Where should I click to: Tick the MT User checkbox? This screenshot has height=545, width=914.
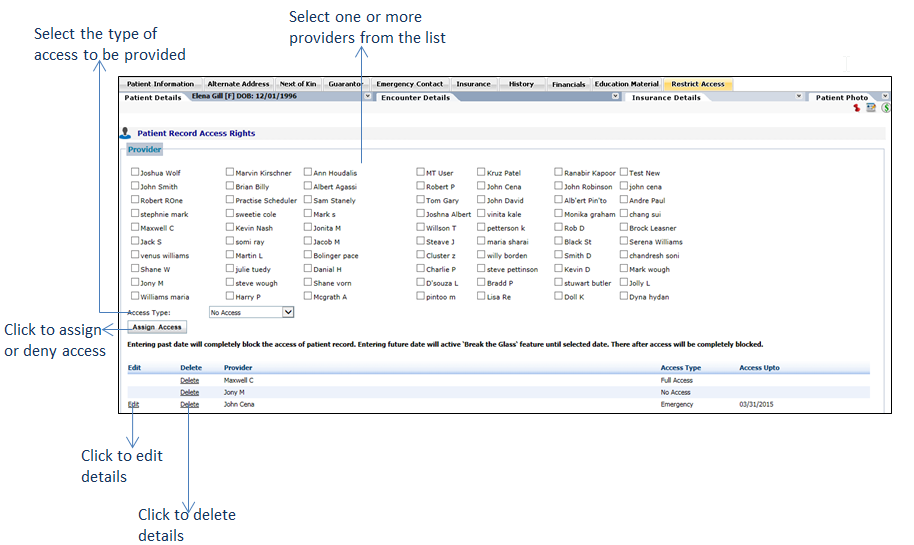click(420, 172)
